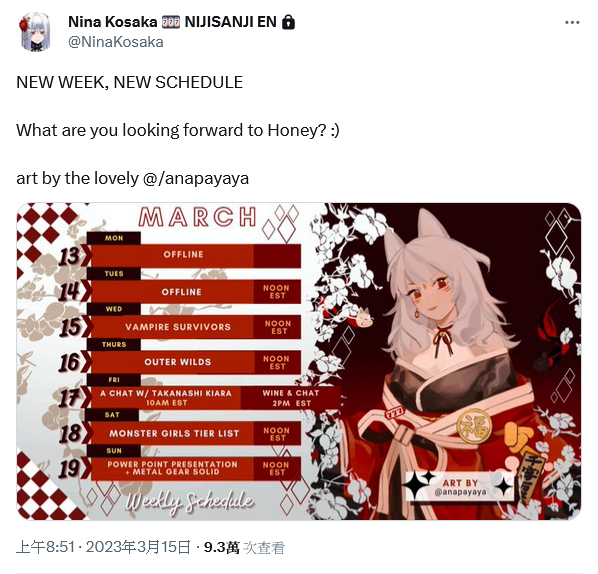The width and height of the screenshot is (598, 574).
Task: Open the three-dot more options menu
Action: 572,23
